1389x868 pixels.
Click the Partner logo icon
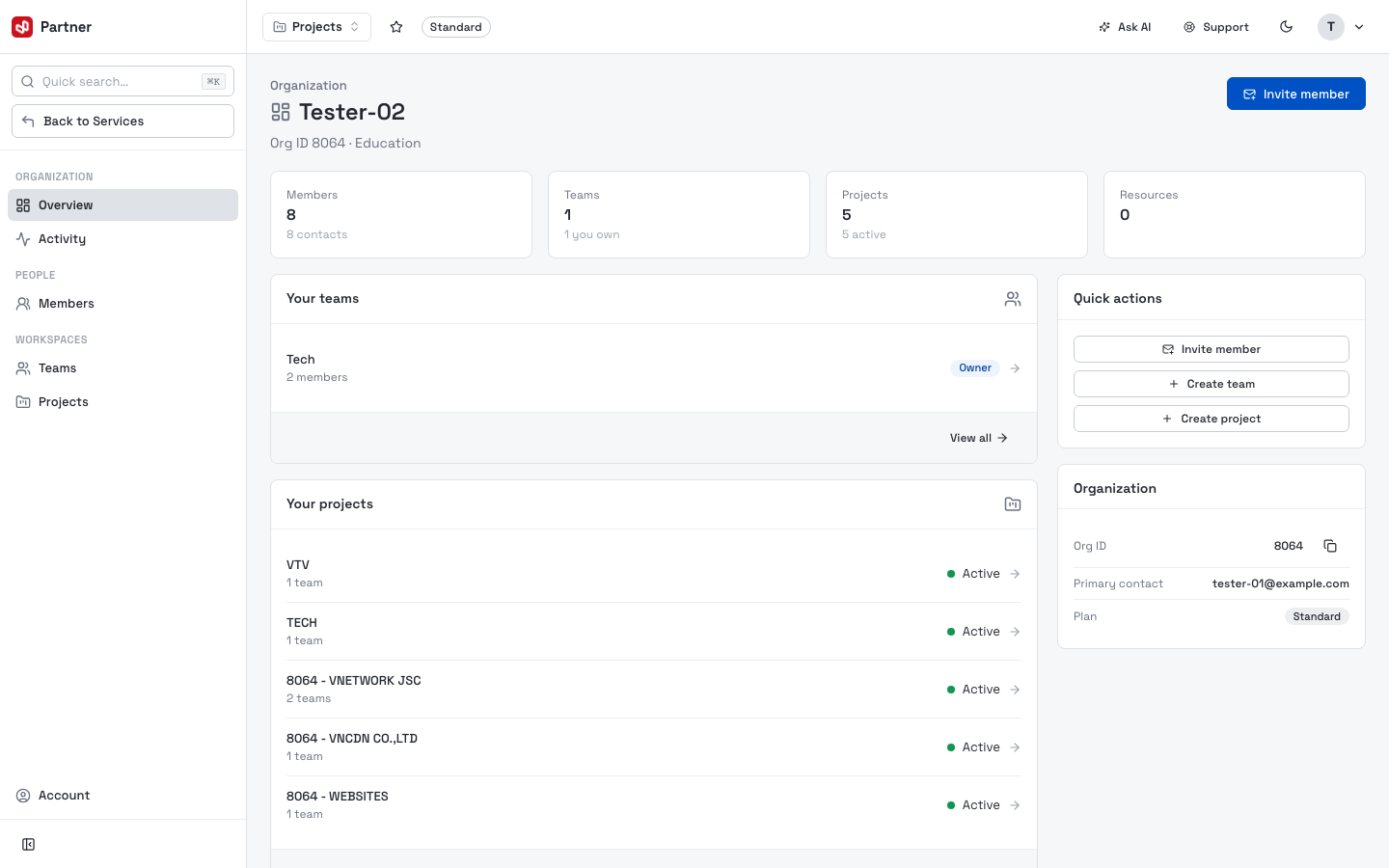22,27
